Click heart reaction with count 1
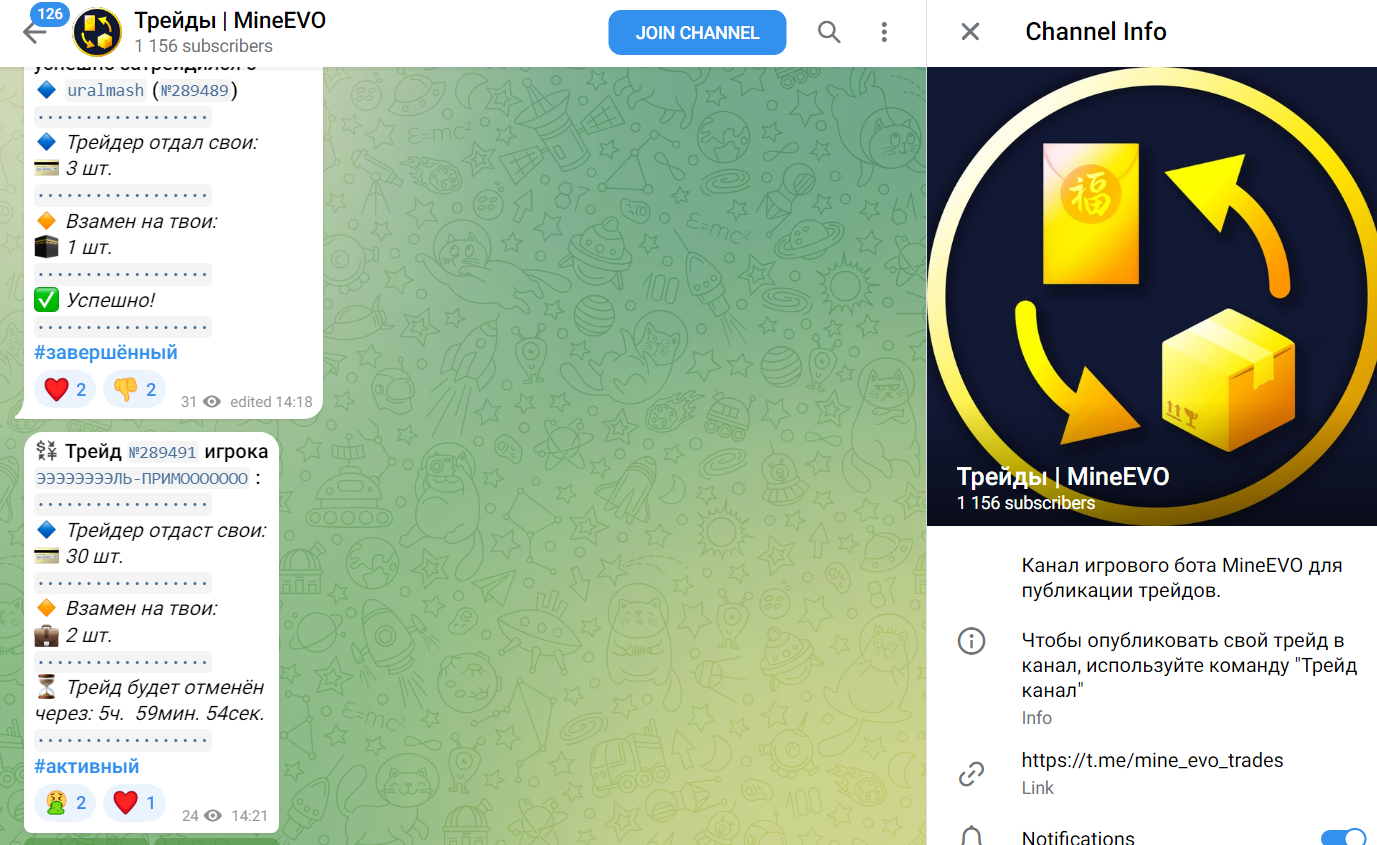Screen dimensions: 1377x845 [x=134, y=802]
